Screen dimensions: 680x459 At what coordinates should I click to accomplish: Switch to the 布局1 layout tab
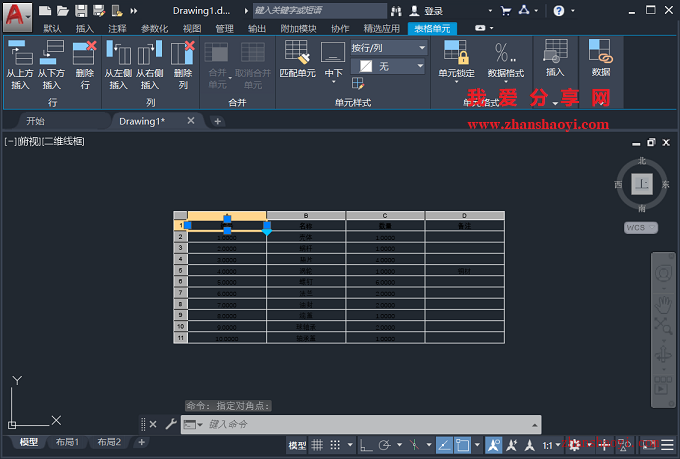pyautogui.click(x=67, y=442)
